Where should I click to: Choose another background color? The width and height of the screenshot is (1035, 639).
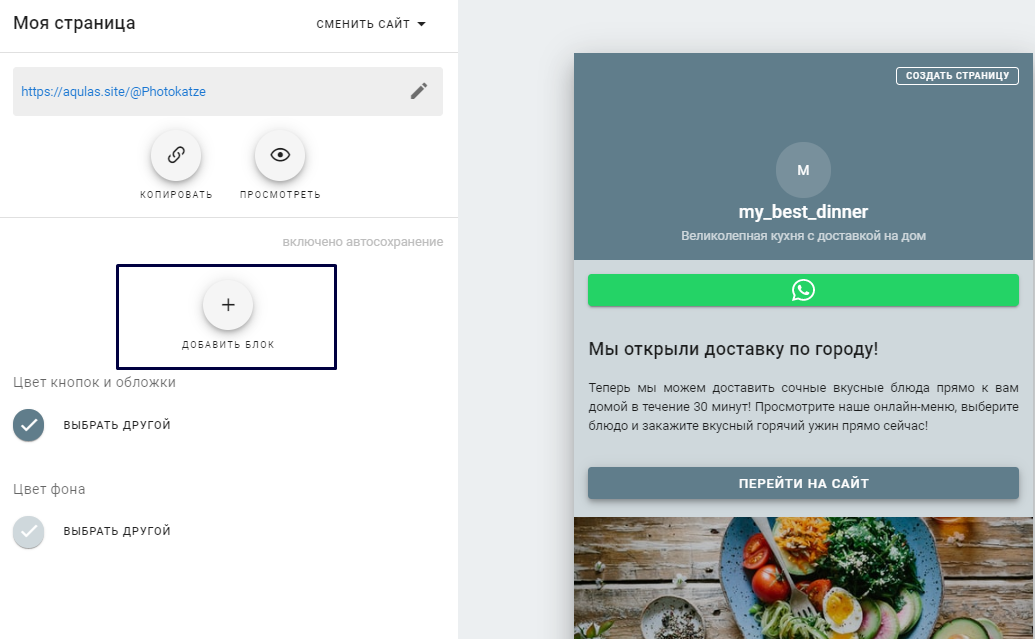117,531
